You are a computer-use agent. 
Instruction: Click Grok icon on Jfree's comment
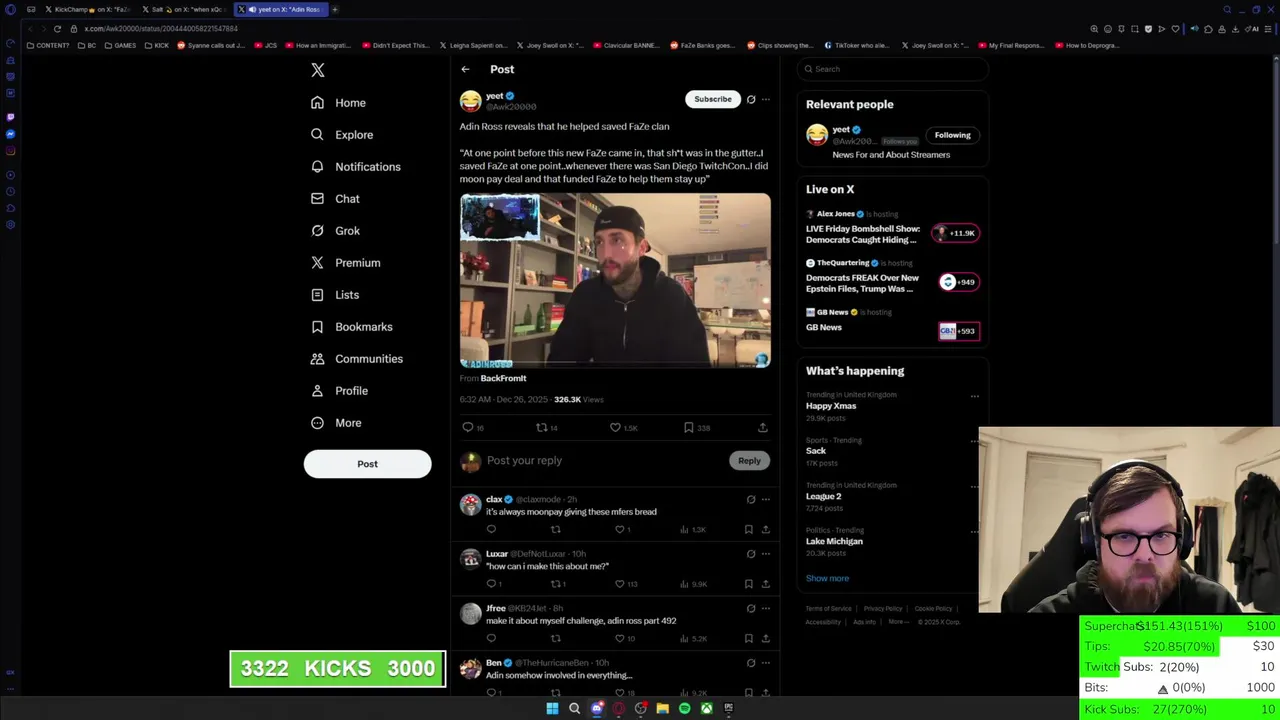tap(751, 608)
